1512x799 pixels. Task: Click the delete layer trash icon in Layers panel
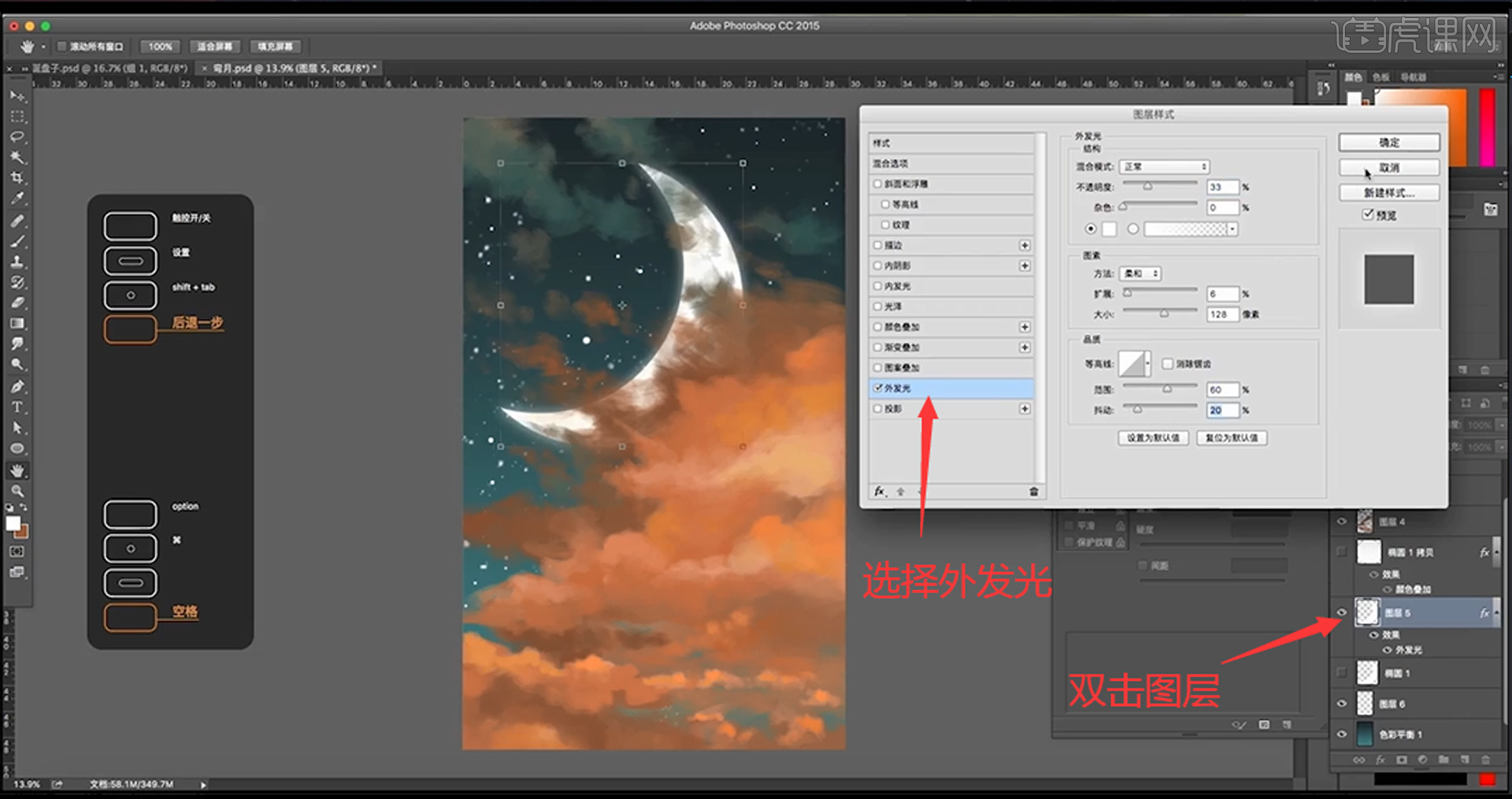[x=1485, y=760]
